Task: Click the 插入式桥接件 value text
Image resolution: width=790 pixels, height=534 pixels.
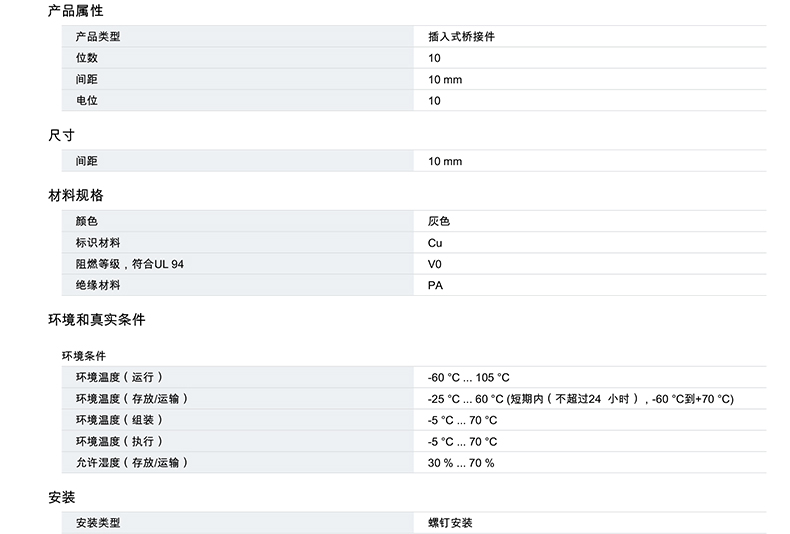Action: (461, 37)
